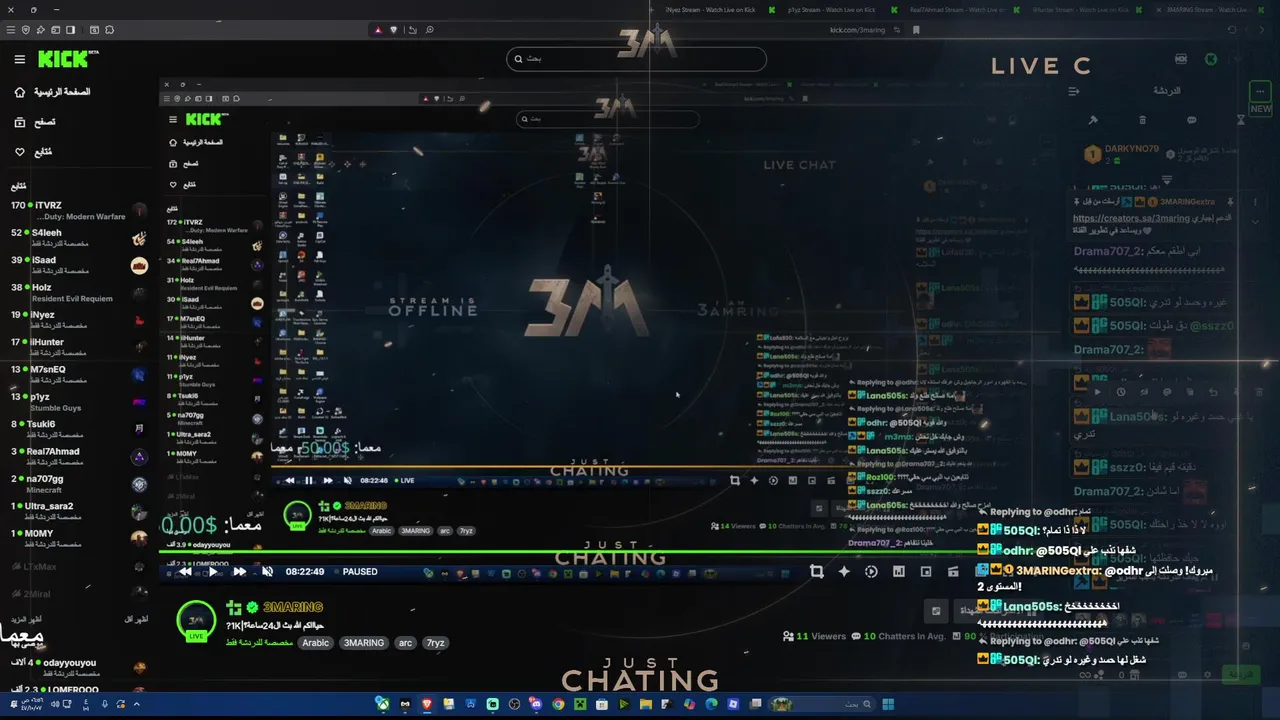Click the hammer moderation icon in chat header
Viewport: 1280px width, 720px height.
click(x=1093, y=120)
